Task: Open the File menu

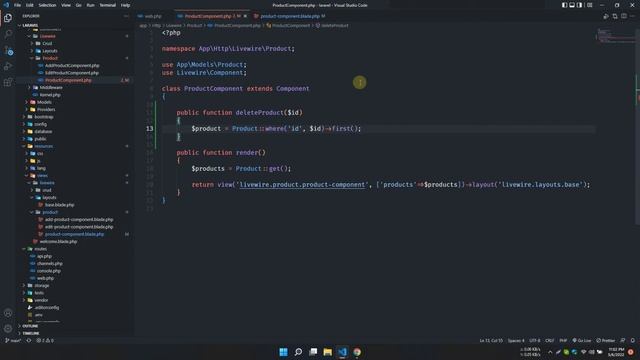Action: [18, 5]
